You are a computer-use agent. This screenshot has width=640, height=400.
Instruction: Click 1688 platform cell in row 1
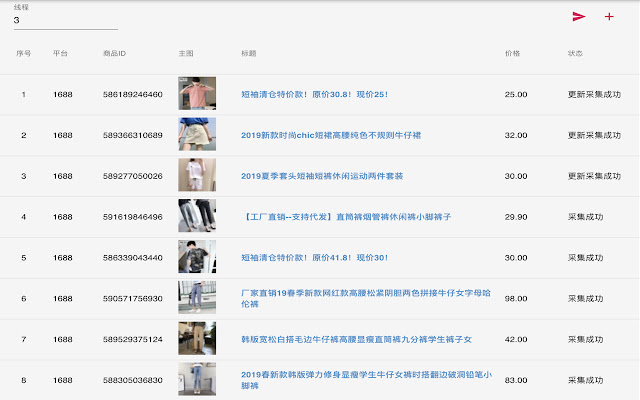point(63,94)
